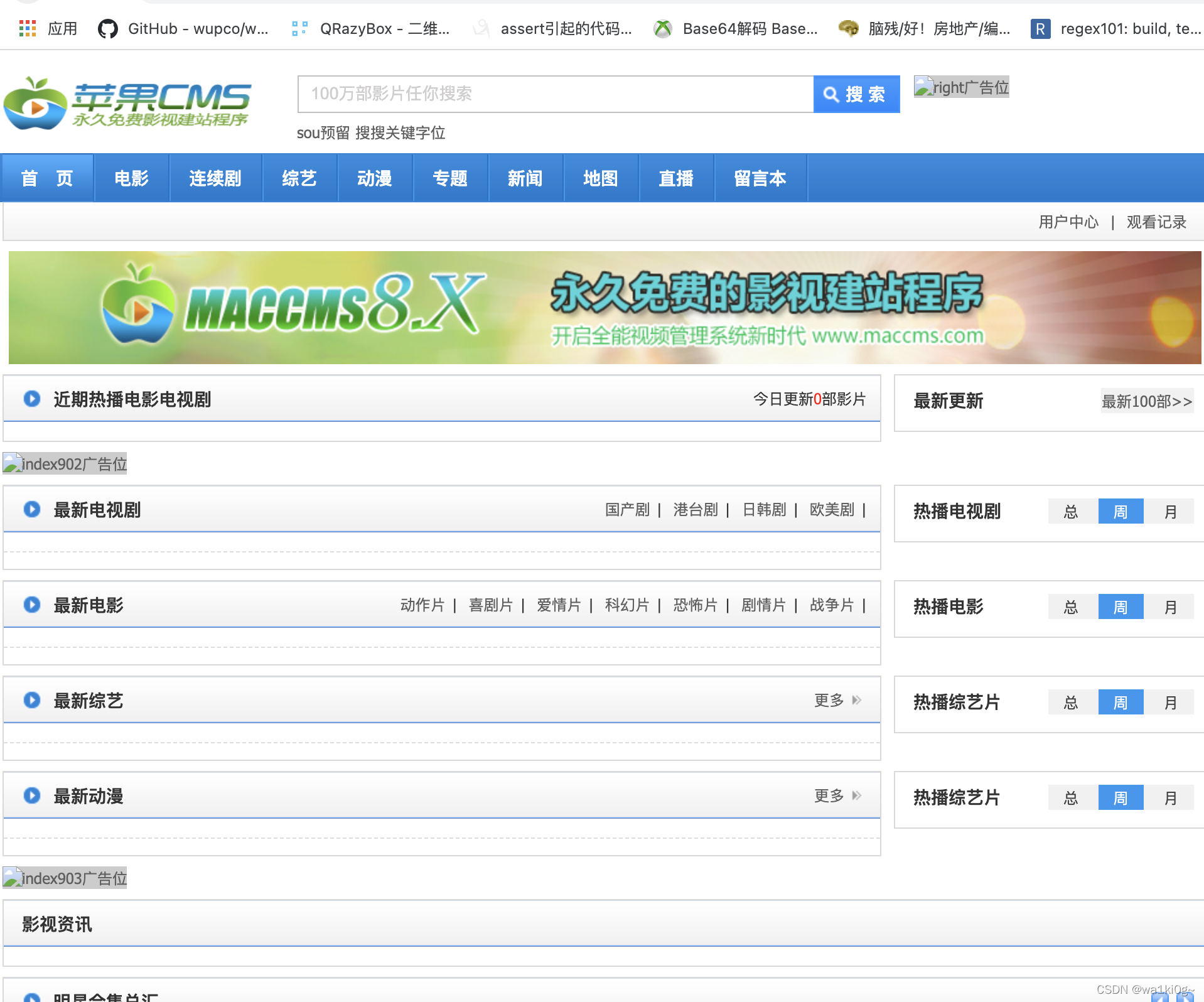
Task: Go to the 首页 nav tab
Action: [48, 178]
